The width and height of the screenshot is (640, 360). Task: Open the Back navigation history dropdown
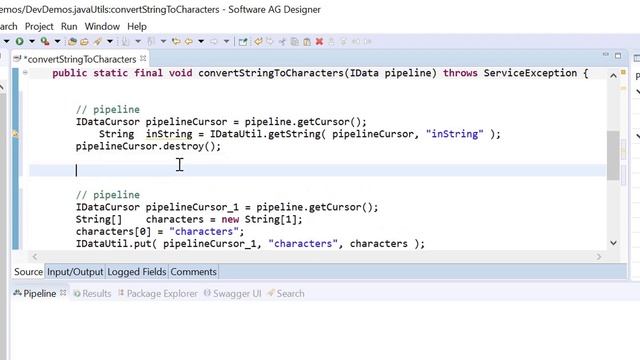(x=201, y=42)
